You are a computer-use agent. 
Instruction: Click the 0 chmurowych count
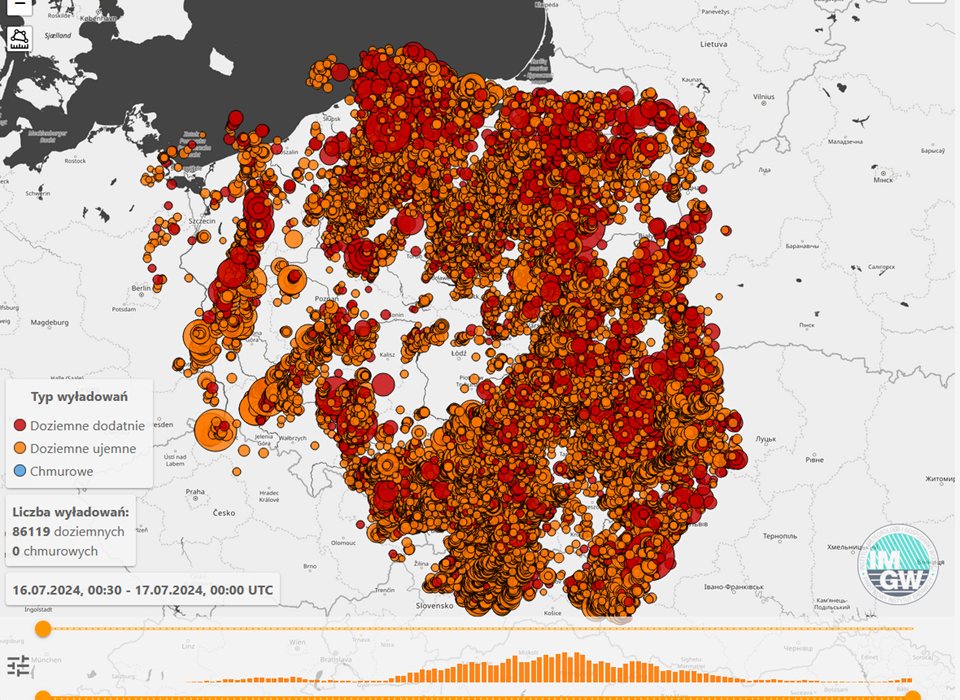point(55,551)
